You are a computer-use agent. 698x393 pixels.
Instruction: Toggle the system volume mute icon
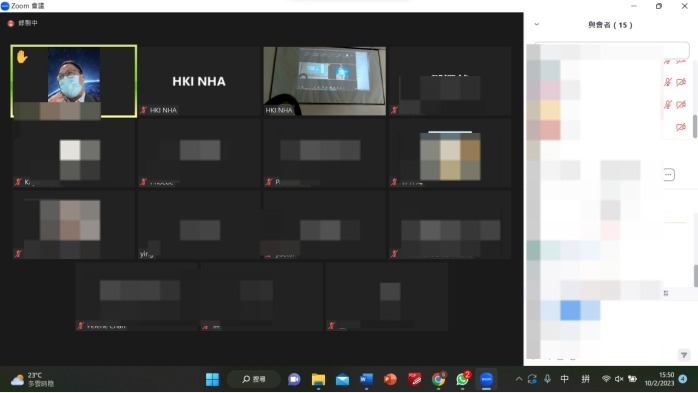tap(619, 379)
